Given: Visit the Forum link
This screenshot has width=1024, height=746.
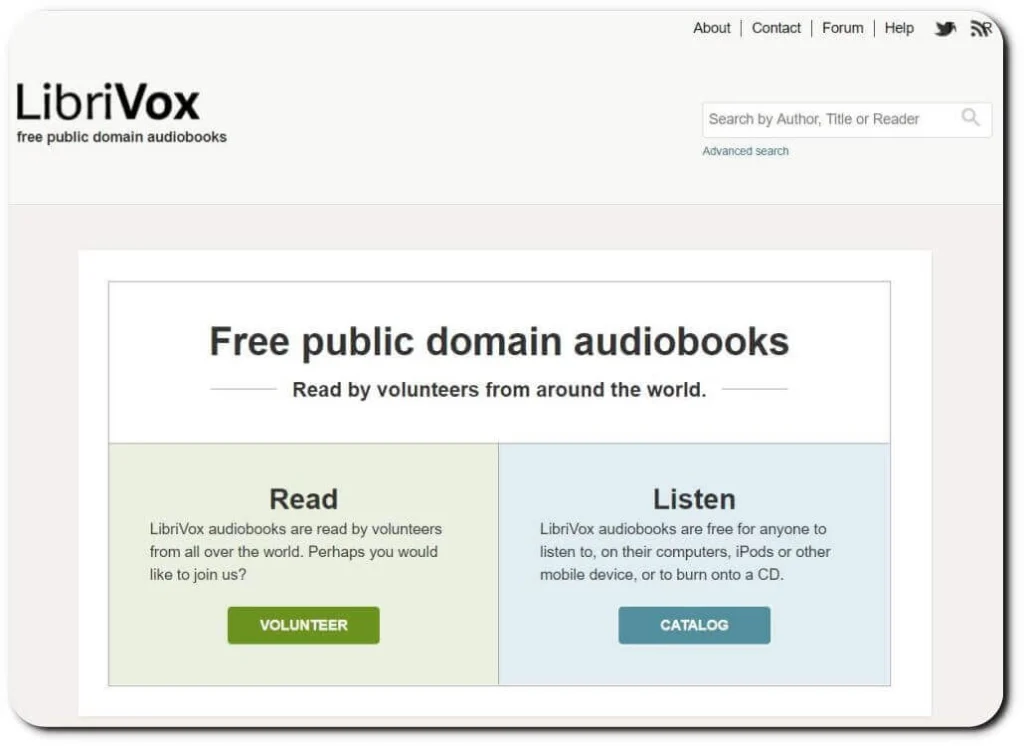Looking at the screenshot, I should click(x=842, y=28).
